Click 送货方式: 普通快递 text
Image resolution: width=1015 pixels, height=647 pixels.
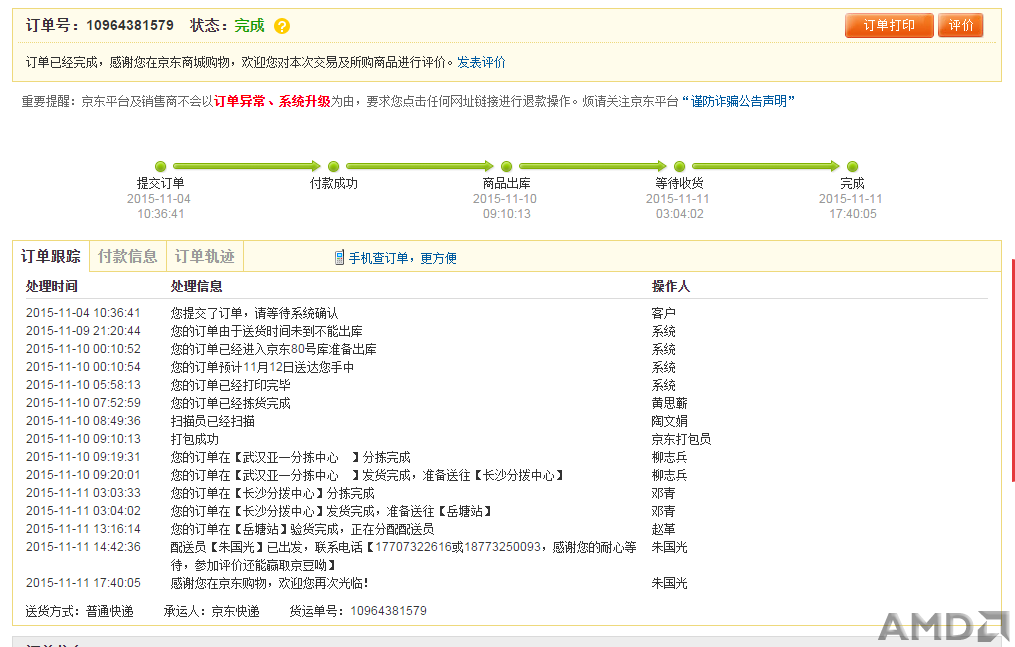(80, 611)
